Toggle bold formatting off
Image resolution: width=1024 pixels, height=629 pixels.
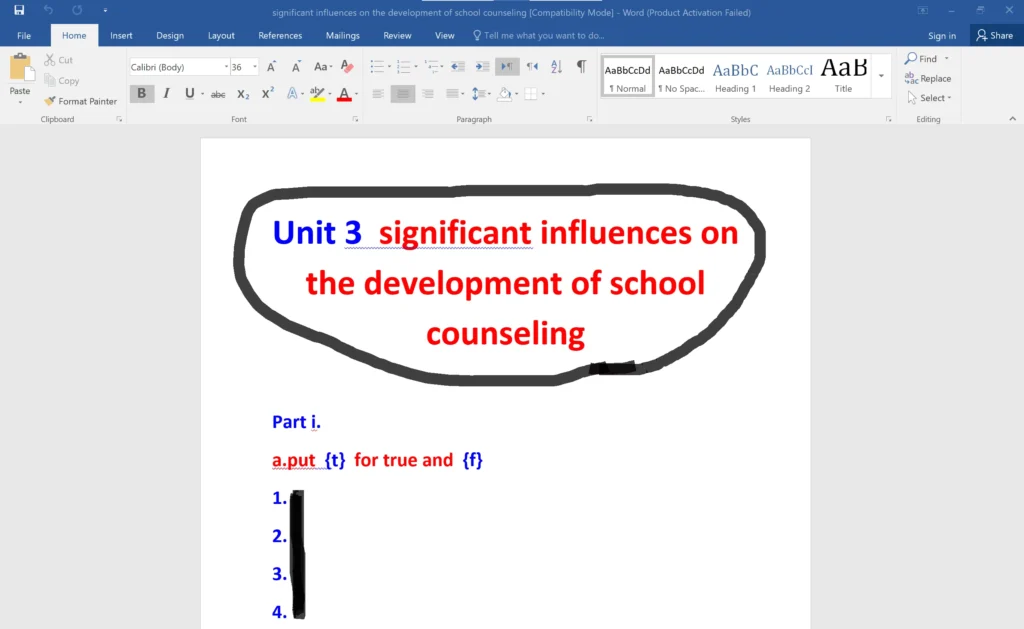click(139, 94)
